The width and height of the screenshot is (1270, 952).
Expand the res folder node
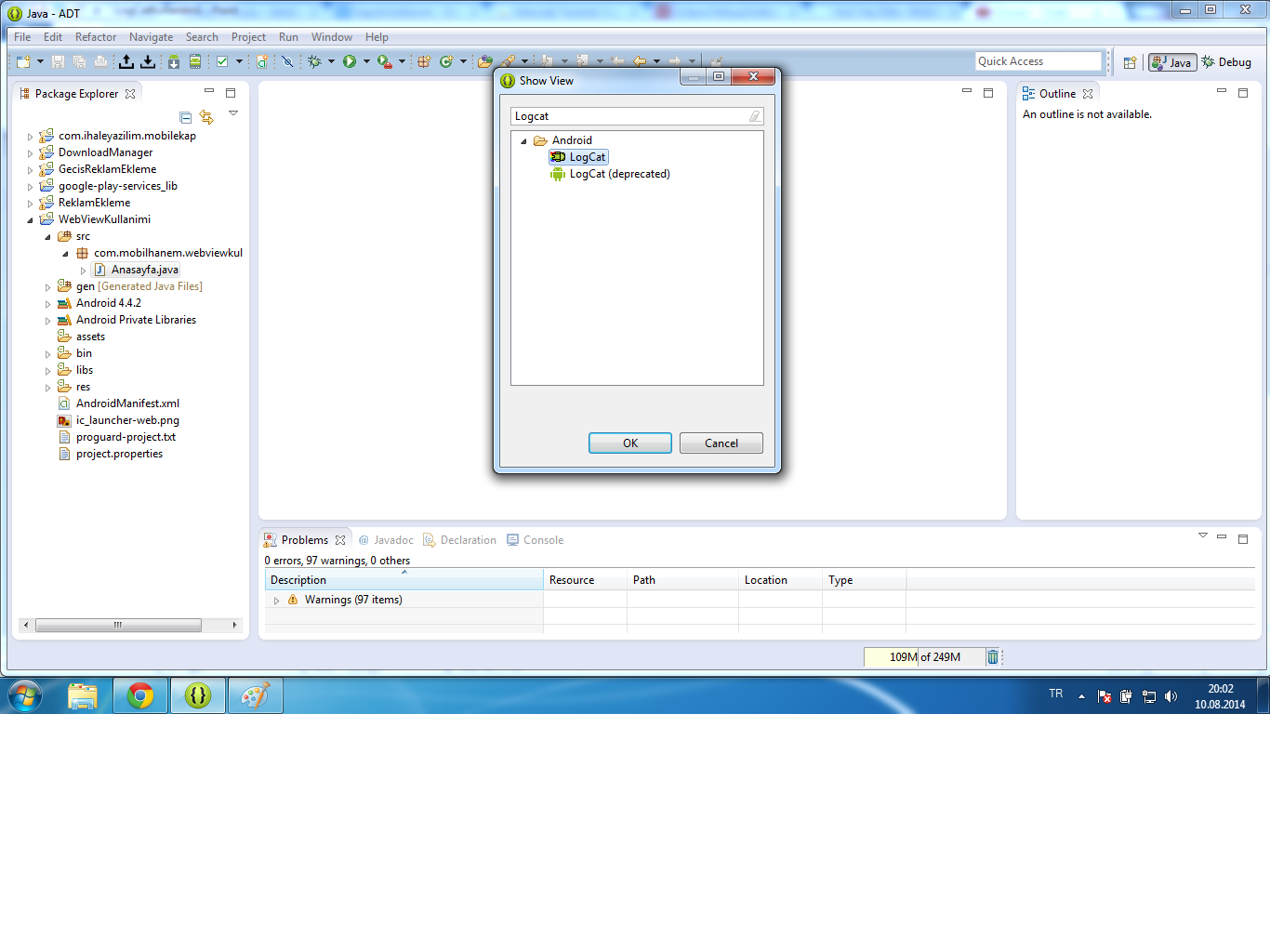click(x=47, y=388)
